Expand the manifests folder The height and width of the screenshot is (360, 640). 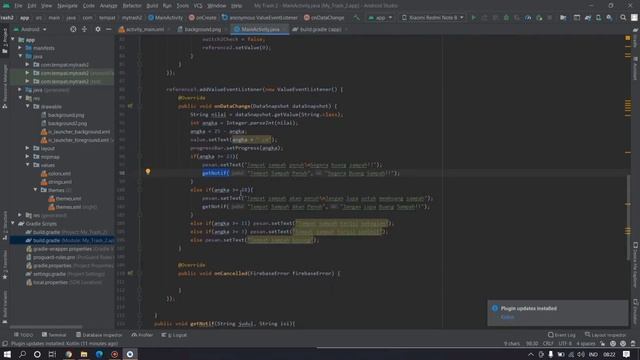[20, 48]
